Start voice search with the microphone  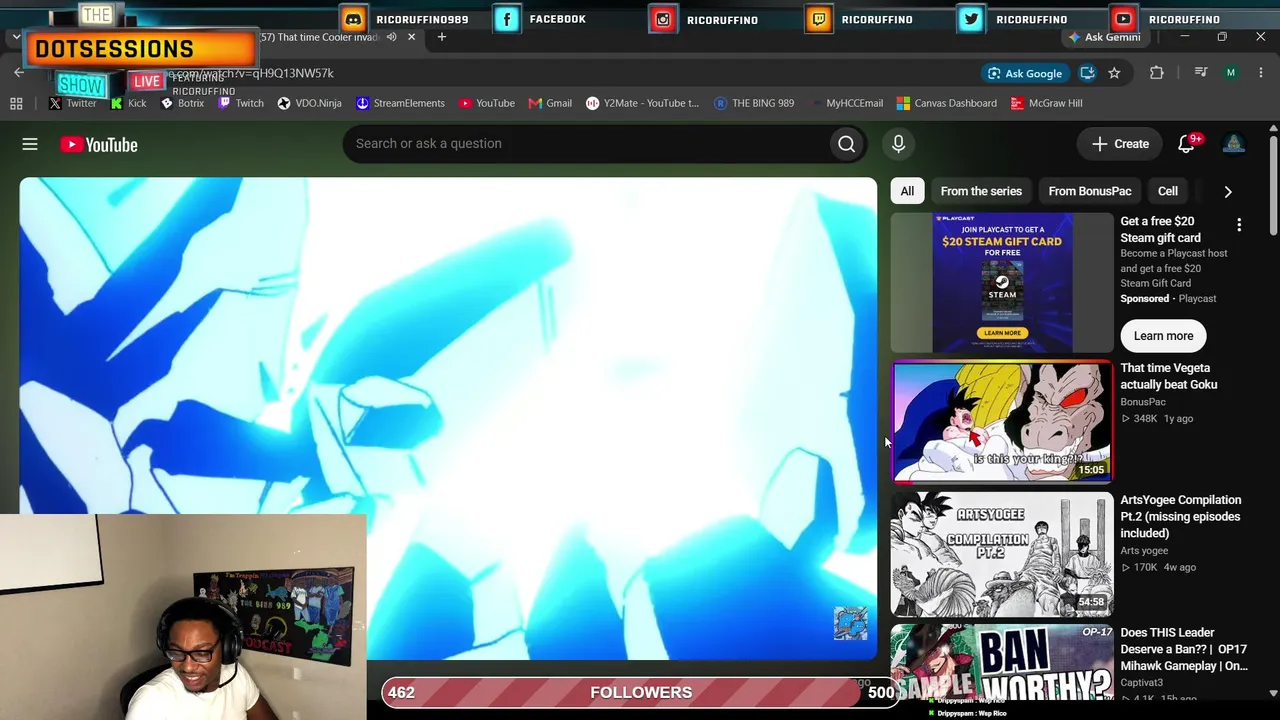coord(898,144)
